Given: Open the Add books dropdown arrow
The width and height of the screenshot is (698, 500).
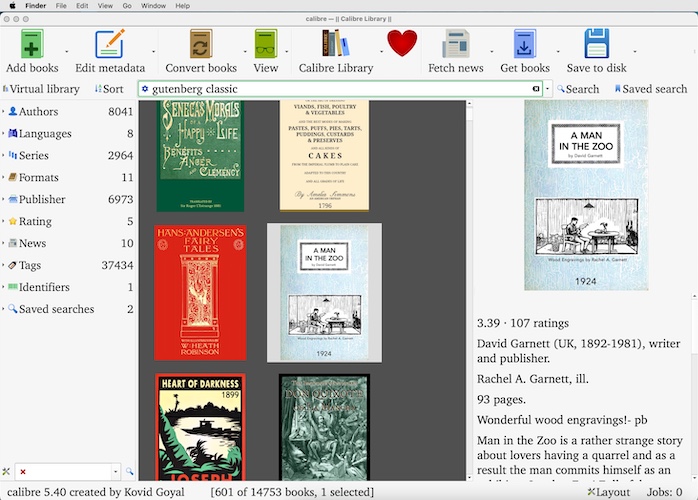Looking at the screenshot, I should 67,52.
